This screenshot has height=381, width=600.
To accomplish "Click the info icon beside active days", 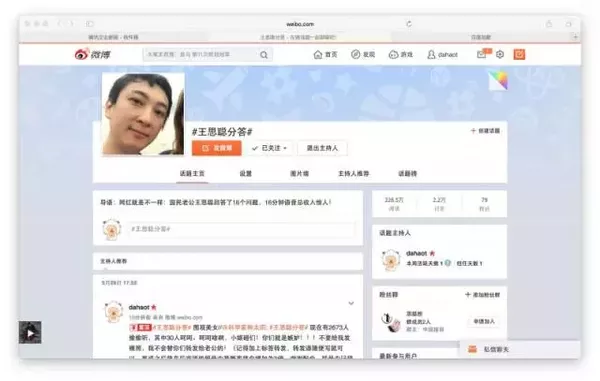I will click(448, 263).
